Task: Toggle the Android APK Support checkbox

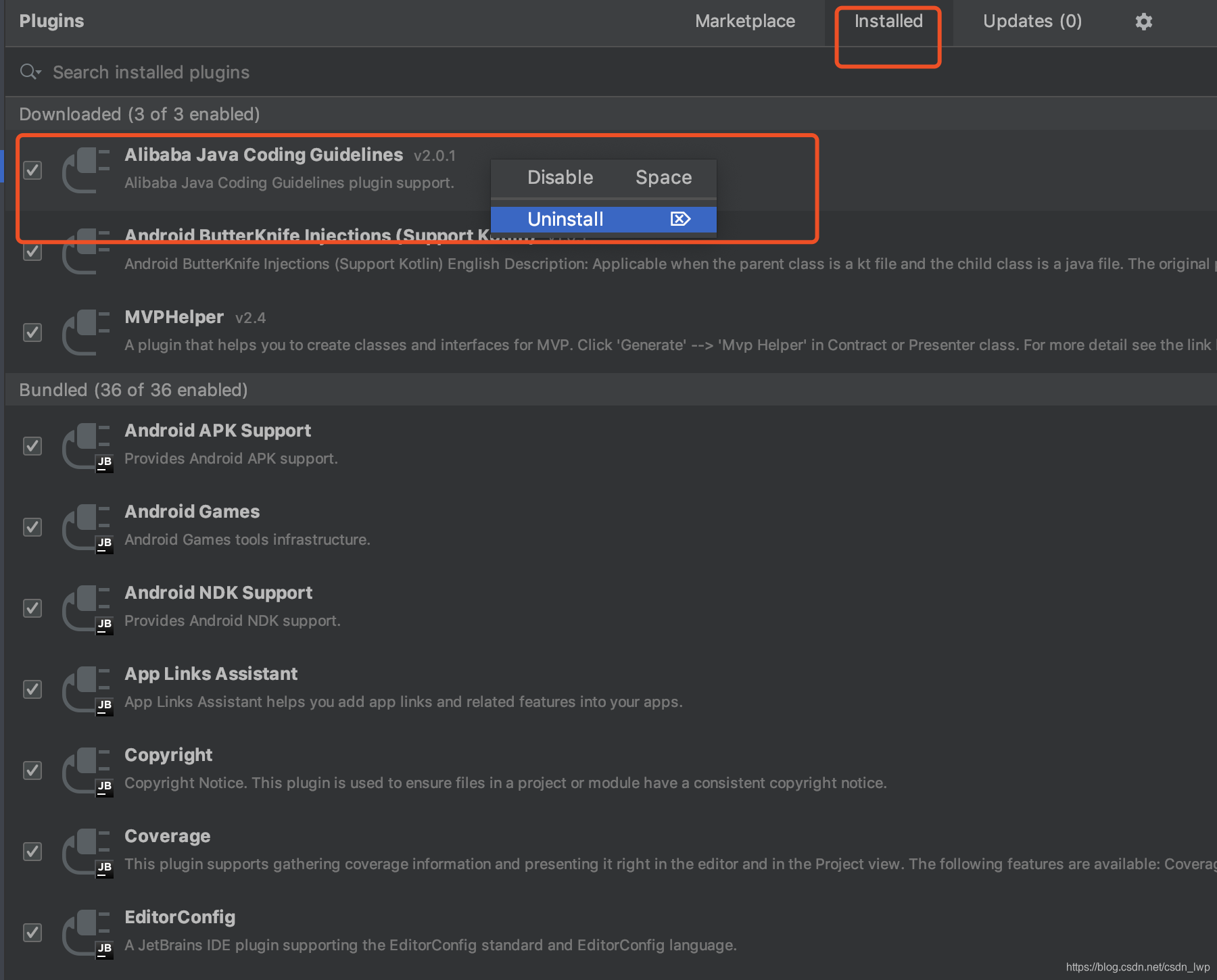Action: point(32,446)
